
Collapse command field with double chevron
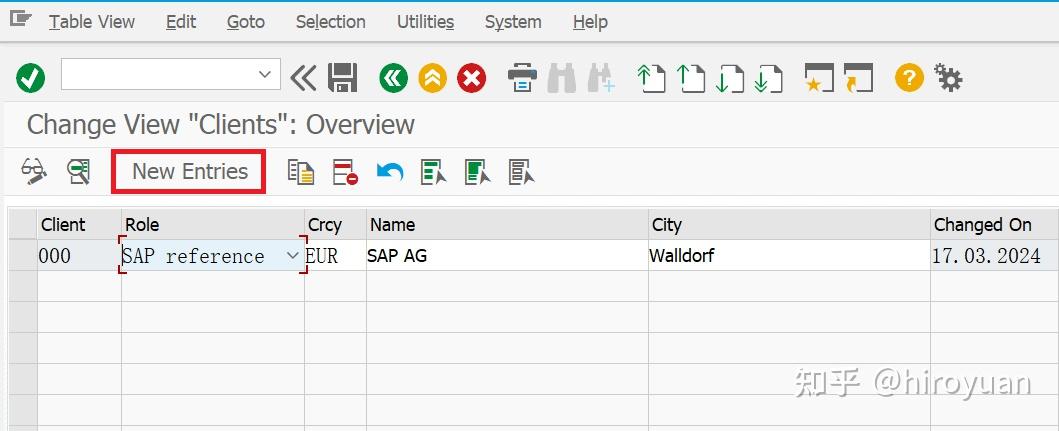pos(303,78)
